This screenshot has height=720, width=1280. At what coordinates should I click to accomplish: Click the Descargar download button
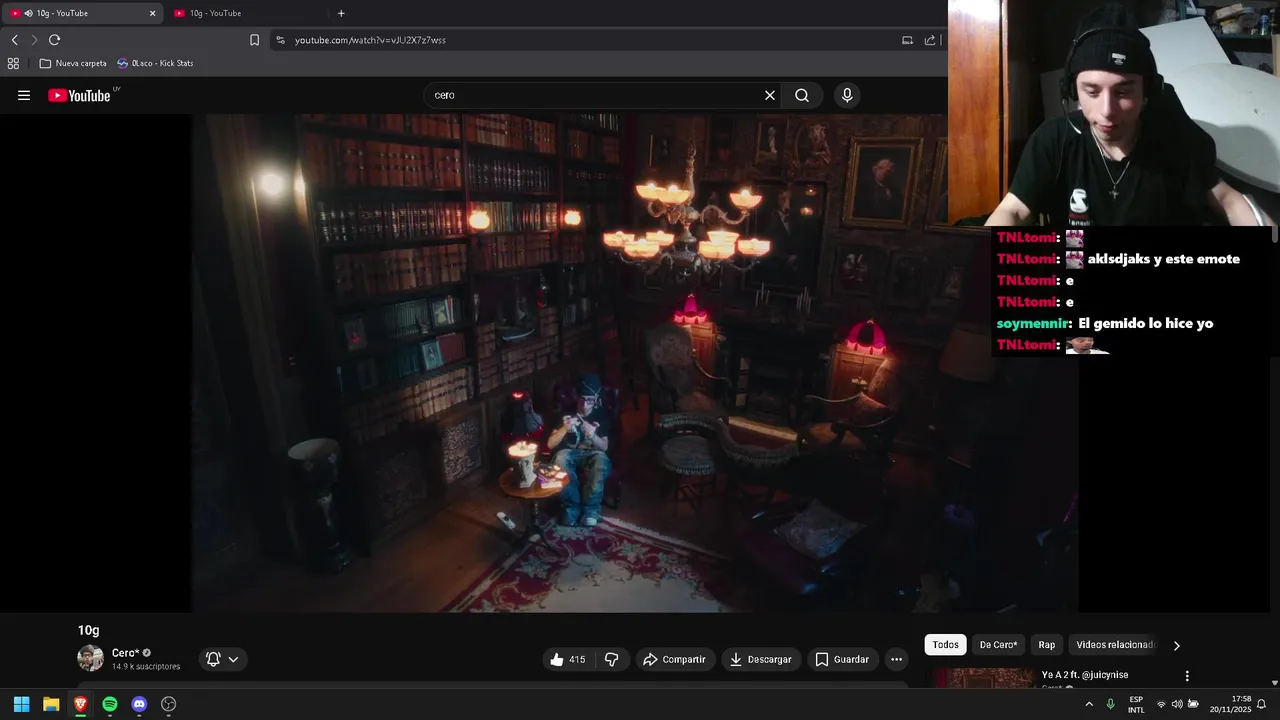(x=761, y=659)
